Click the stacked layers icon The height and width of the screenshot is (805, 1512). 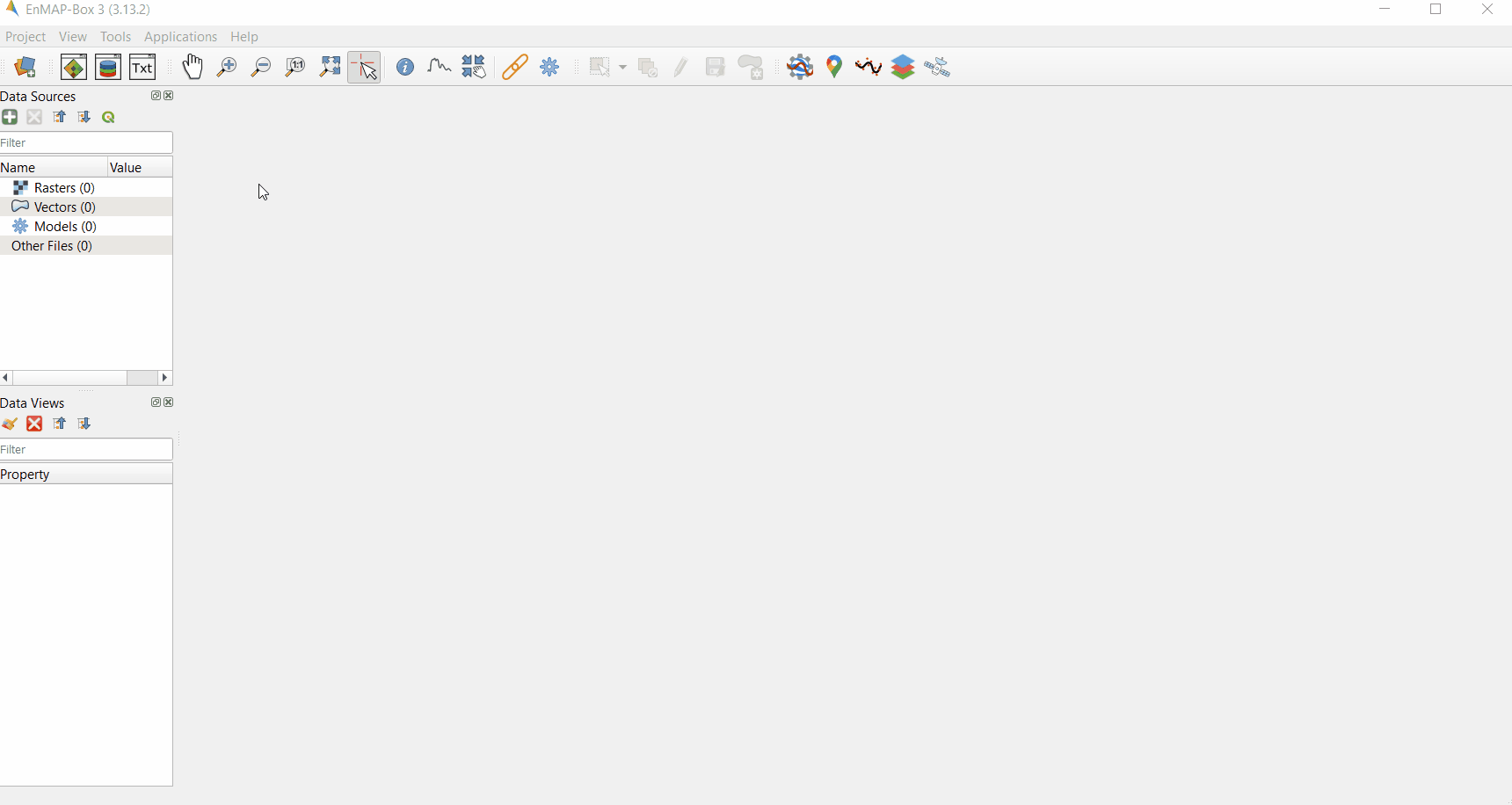pos(903,68)
